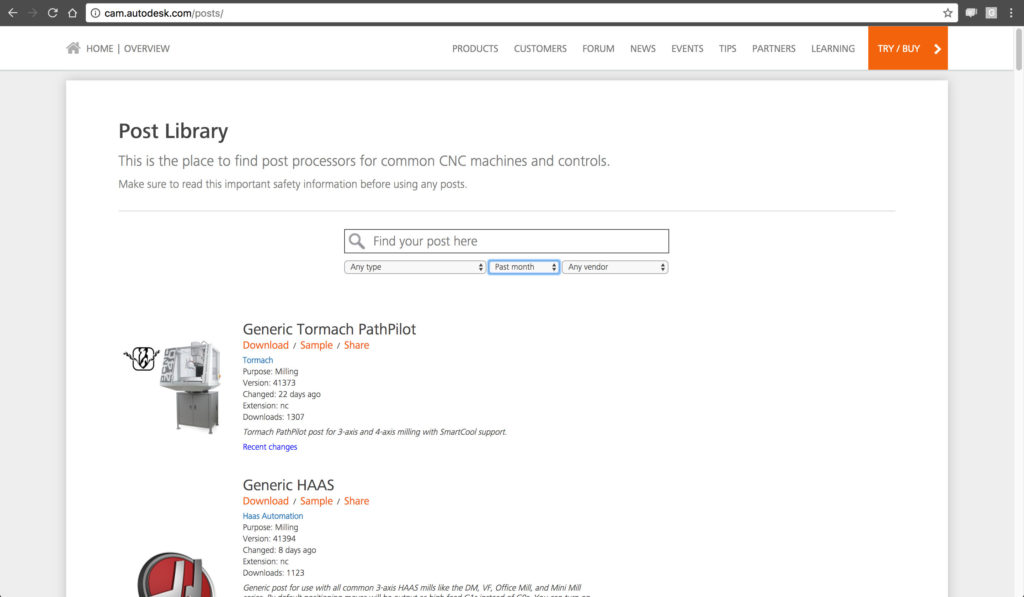Viewport: 1024px width, 597px height.
Task: Open the EVENTS menu item
Action: click(x=687, y=48)
